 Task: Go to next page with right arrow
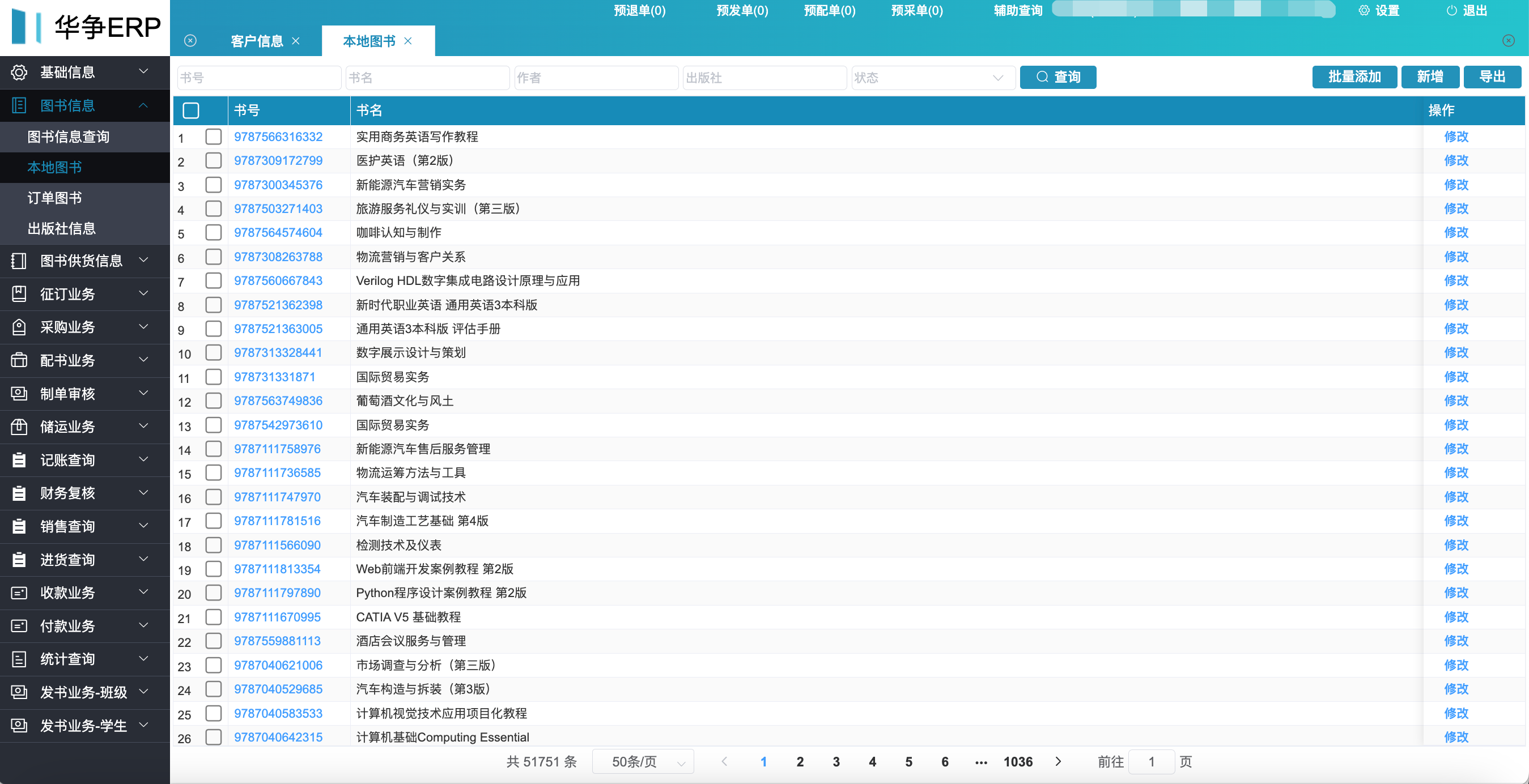[x=1057, y=762]
